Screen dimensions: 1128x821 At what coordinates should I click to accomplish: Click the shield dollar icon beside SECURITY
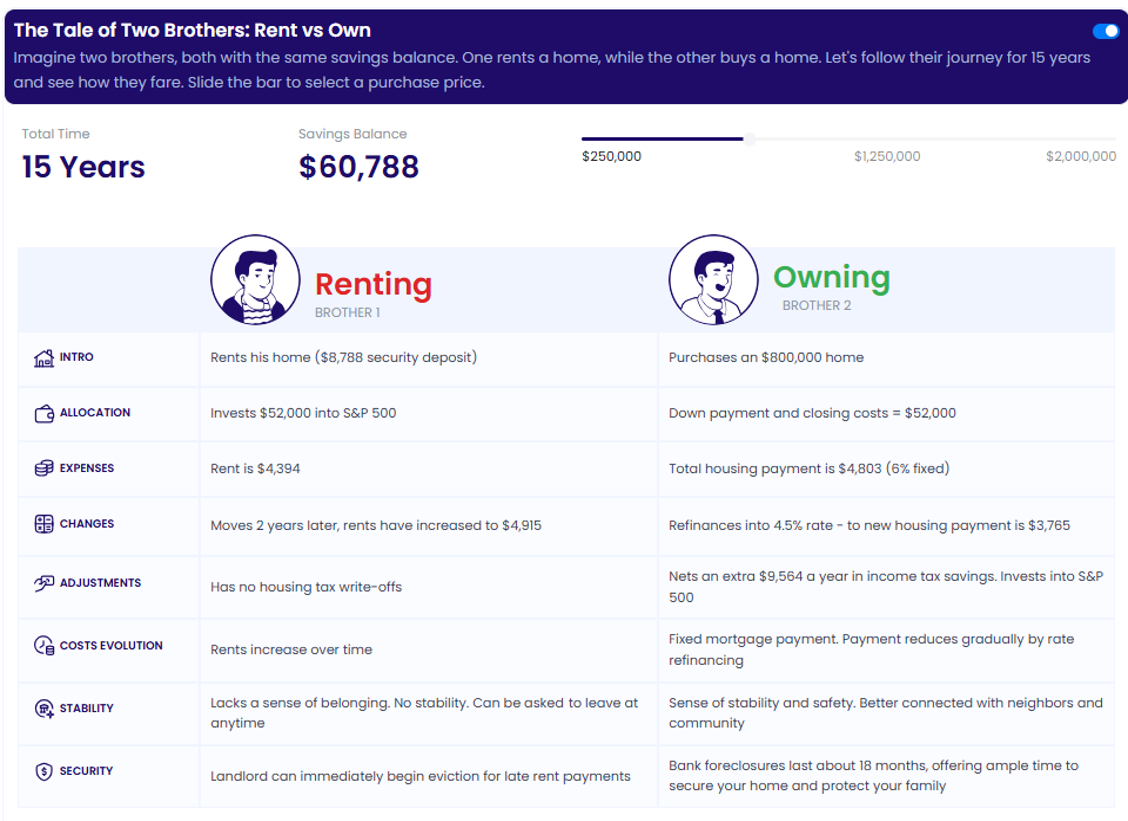[x=43, y=771]
